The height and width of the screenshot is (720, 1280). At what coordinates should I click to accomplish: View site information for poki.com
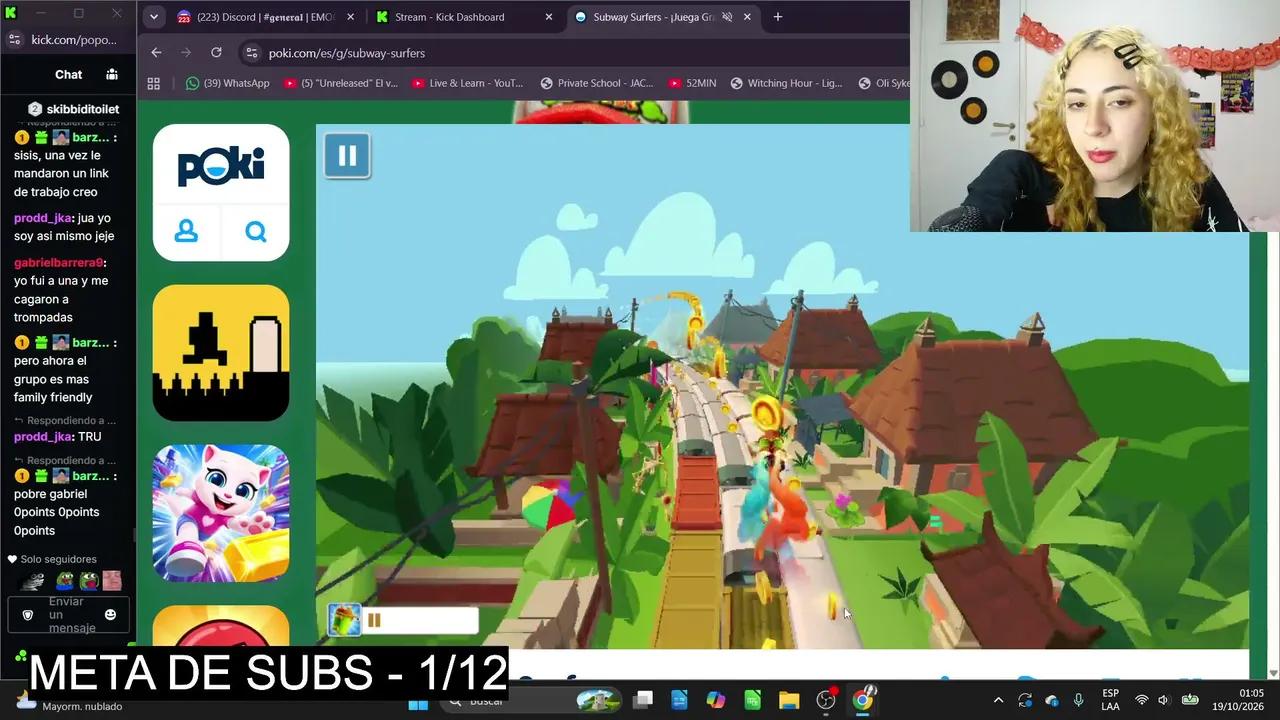pyautogui.click(x=250, y=53)
